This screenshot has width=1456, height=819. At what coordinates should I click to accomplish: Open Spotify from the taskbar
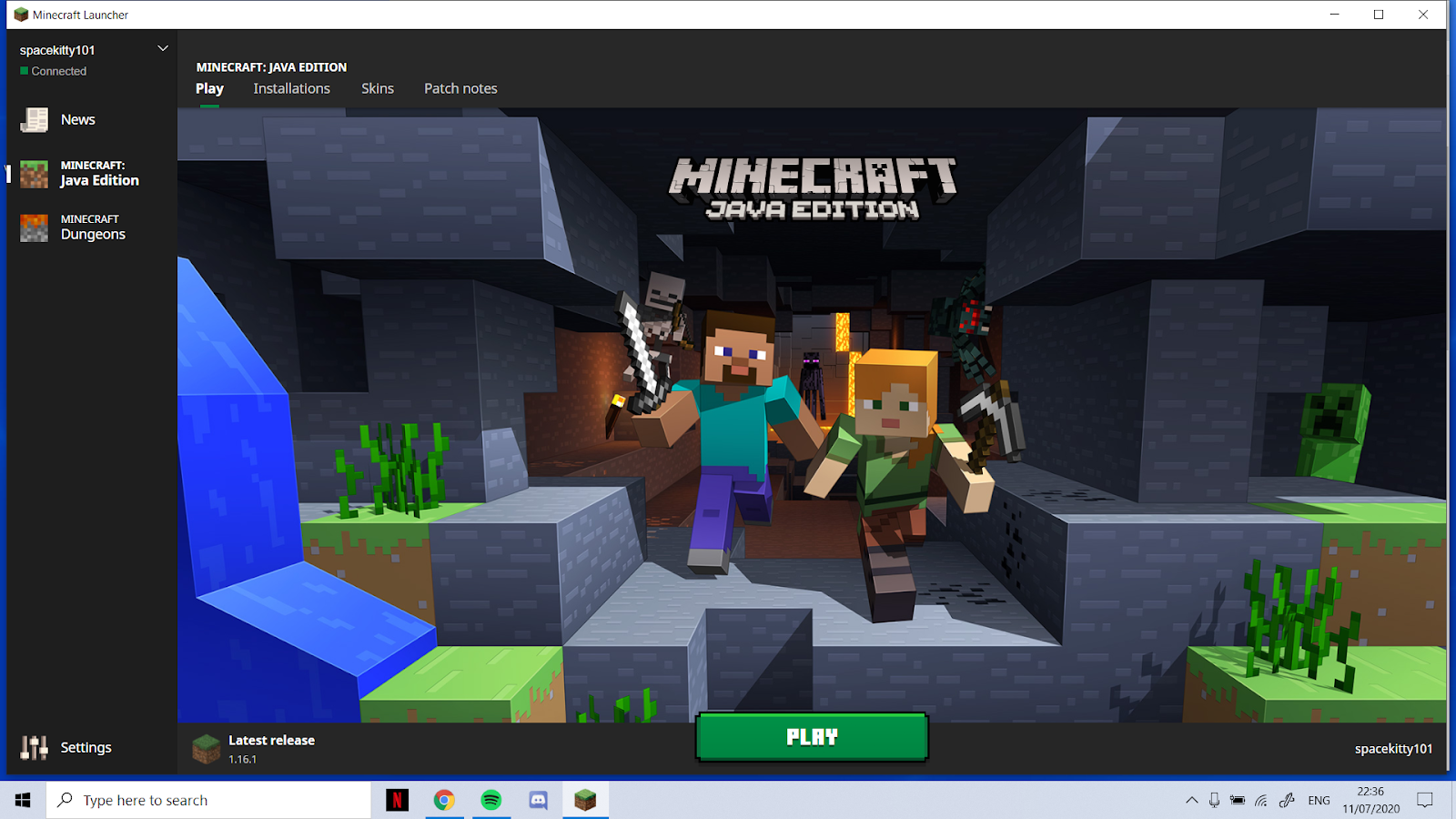[x=491, y=800]
